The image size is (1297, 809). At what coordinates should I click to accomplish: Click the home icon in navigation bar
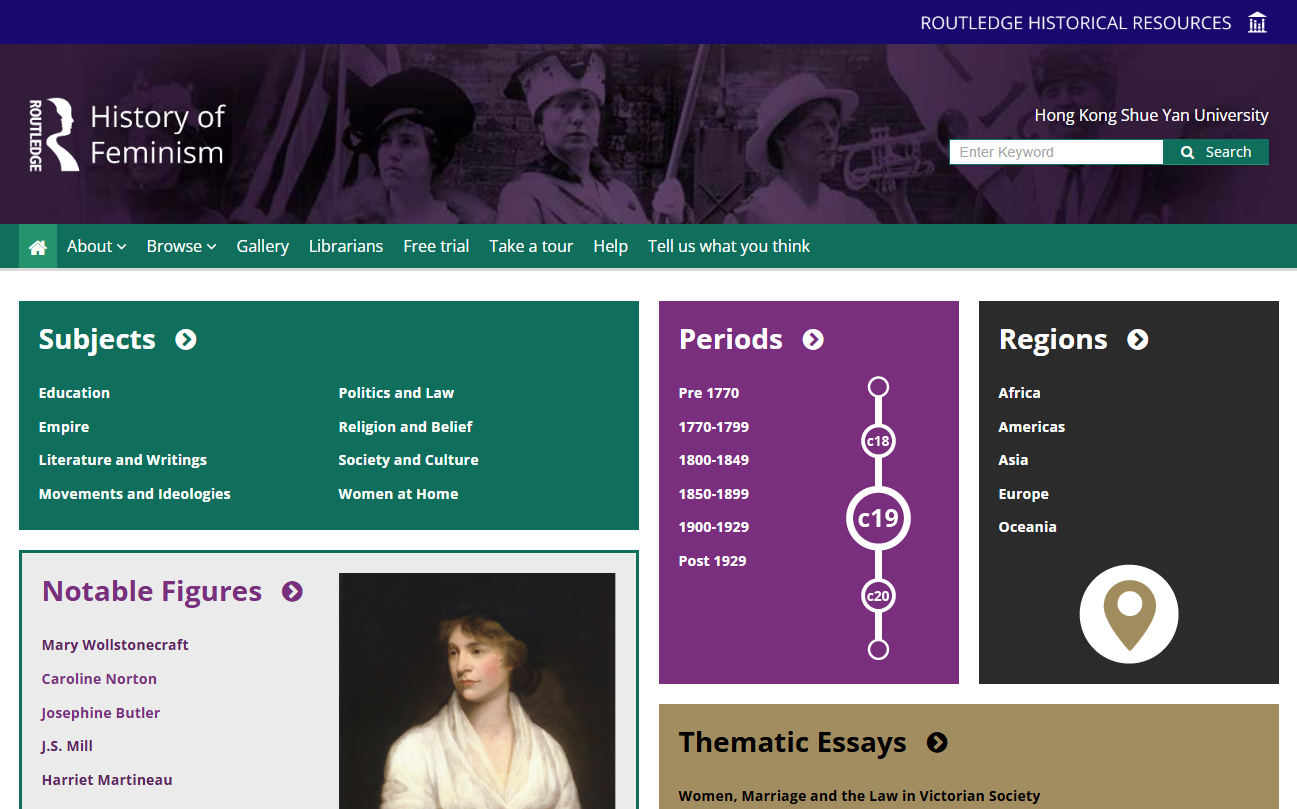[x=38, y=247]
